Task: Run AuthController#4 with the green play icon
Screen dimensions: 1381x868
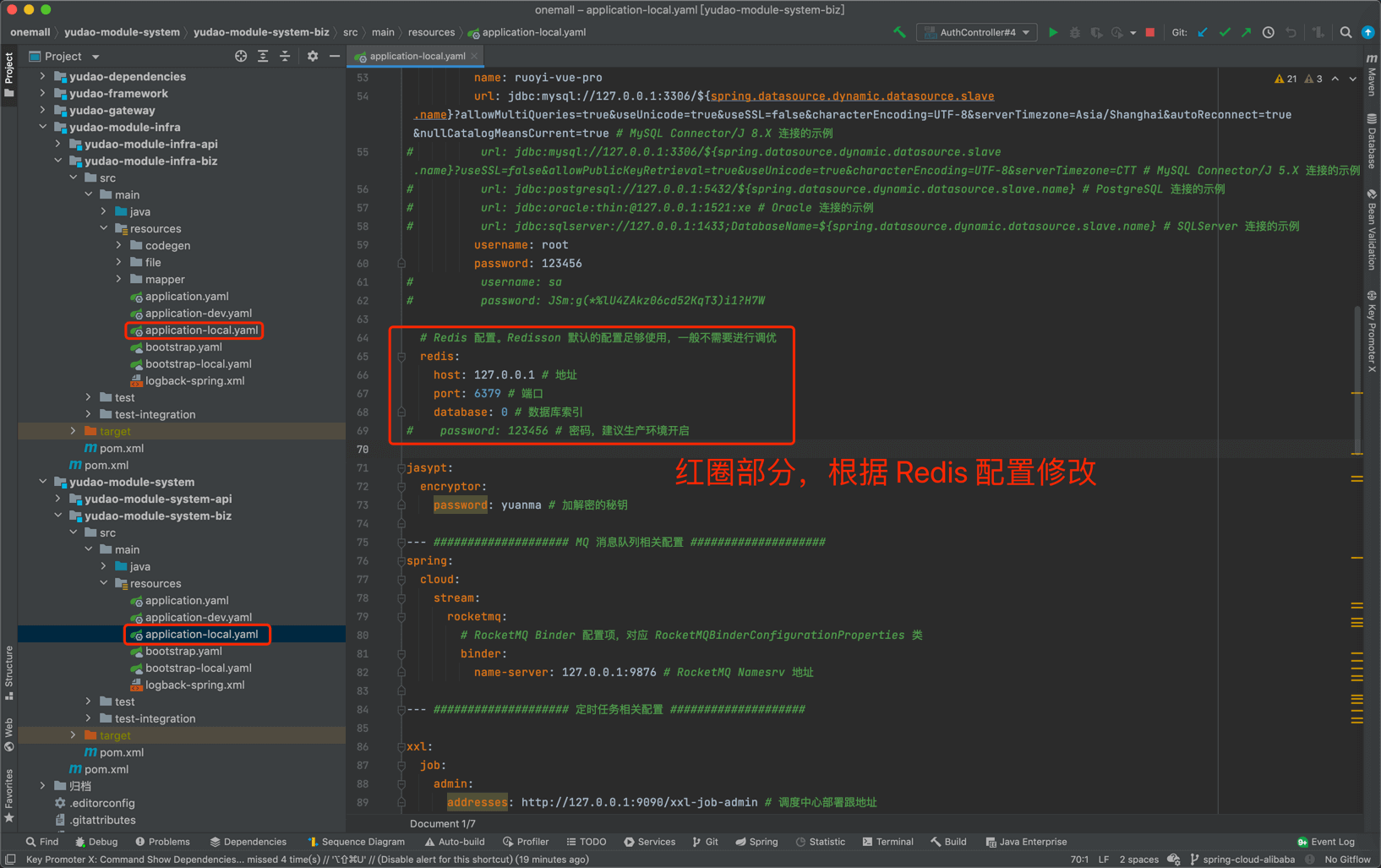Action: point(1053,32)
